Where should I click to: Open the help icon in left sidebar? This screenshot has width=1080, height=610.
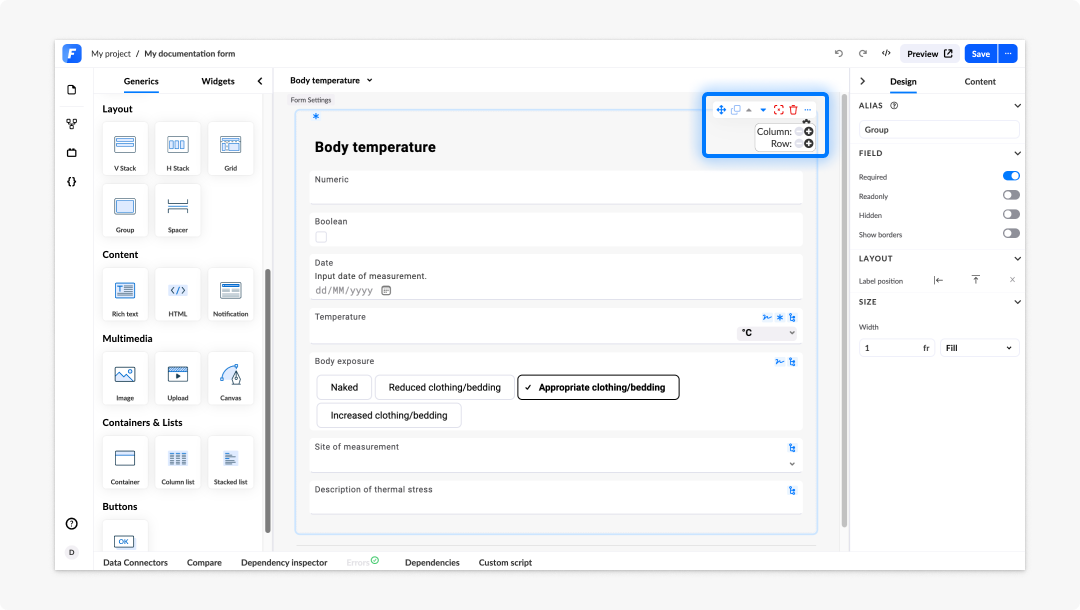[72, 524]
